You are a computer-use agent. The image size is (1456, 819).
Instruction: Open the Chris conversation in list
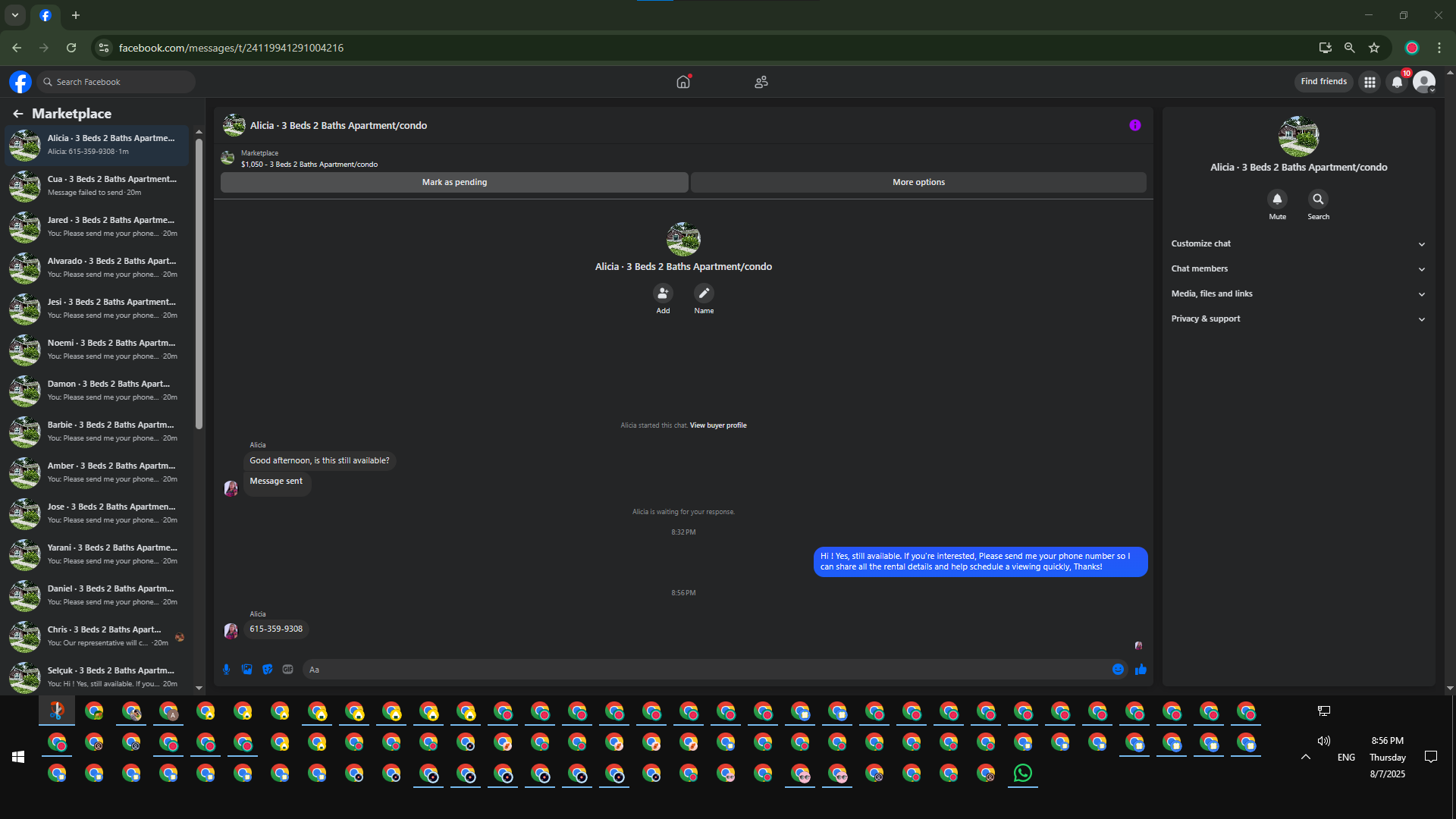coord(97,637)
